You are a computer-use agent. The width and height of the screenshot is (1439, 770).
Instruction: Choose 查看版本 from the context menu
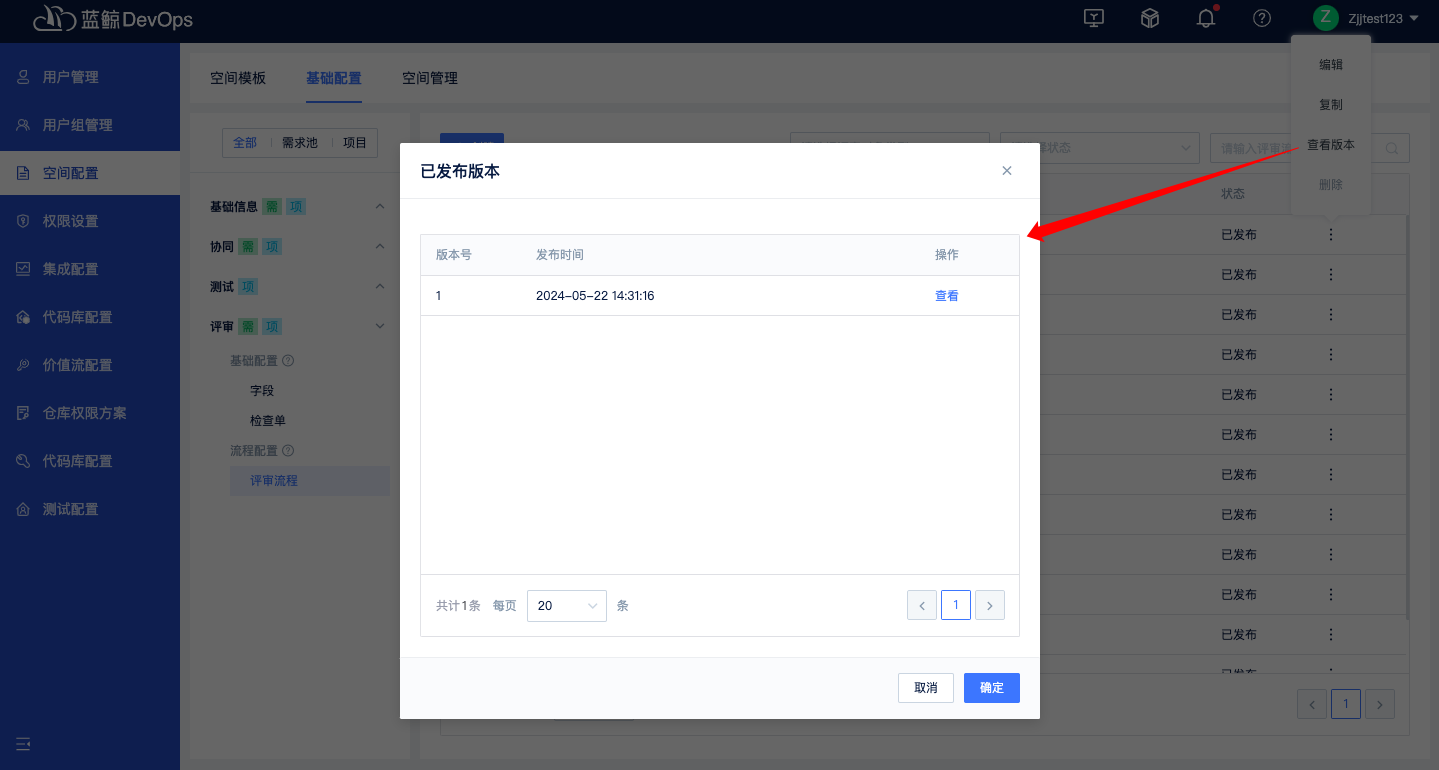coord(1331,145)
